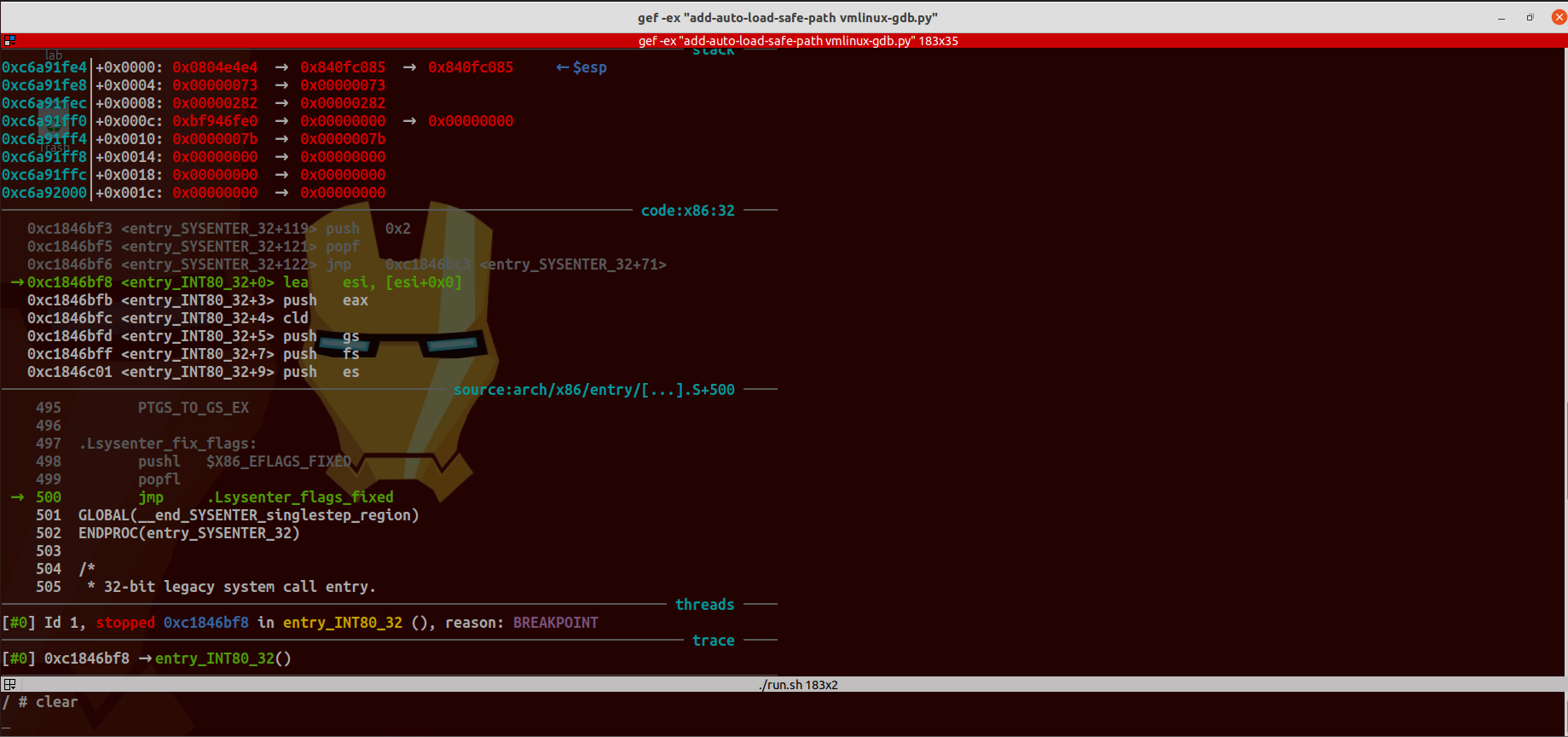Click the .Lsysenter_fix_flags label line
The image size is (1568, 737).
click(147, 444)
